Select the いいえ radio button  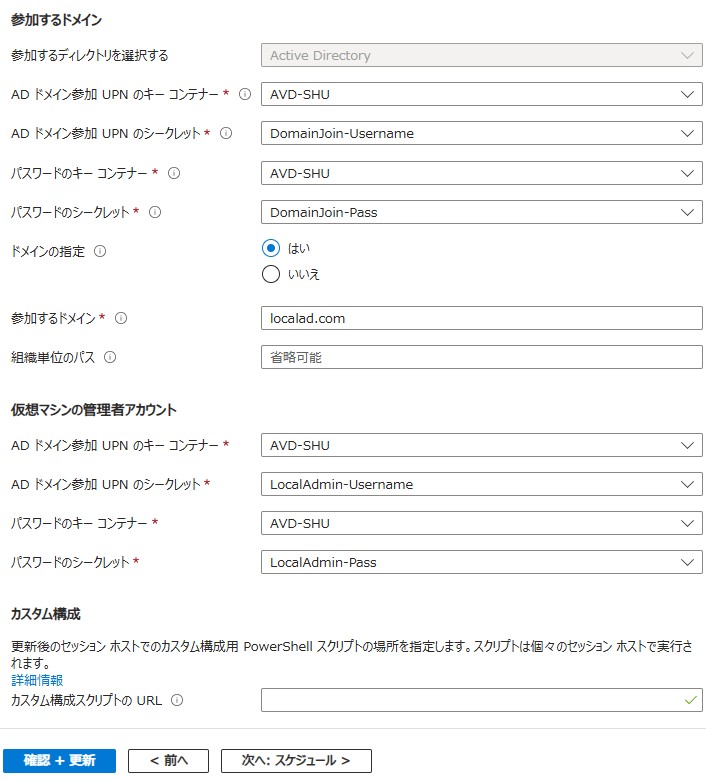271,274
